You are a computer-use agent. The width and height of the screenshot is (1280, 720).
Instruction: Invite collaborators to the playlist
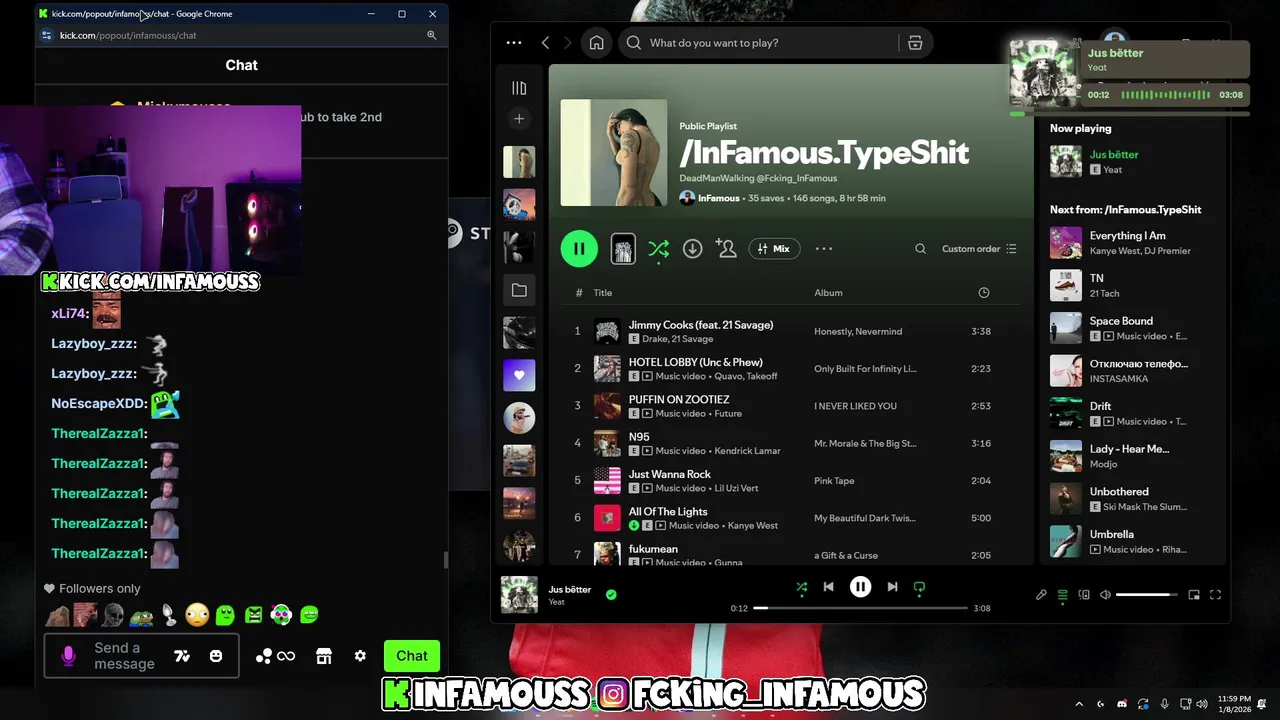[x=726, y=249]
